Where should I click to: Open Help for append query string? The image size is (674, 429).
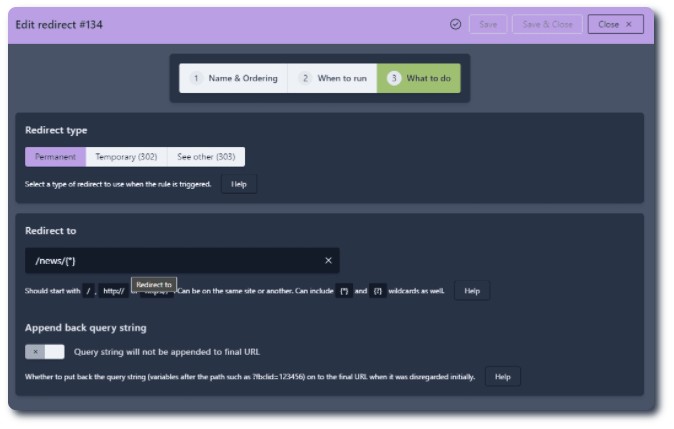pos(502,377)
